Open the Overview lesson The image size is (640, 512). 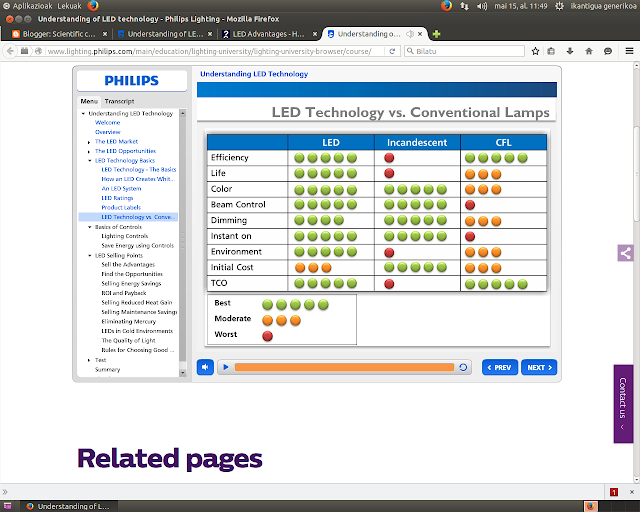pyautogui.click(x=108, y=132)
